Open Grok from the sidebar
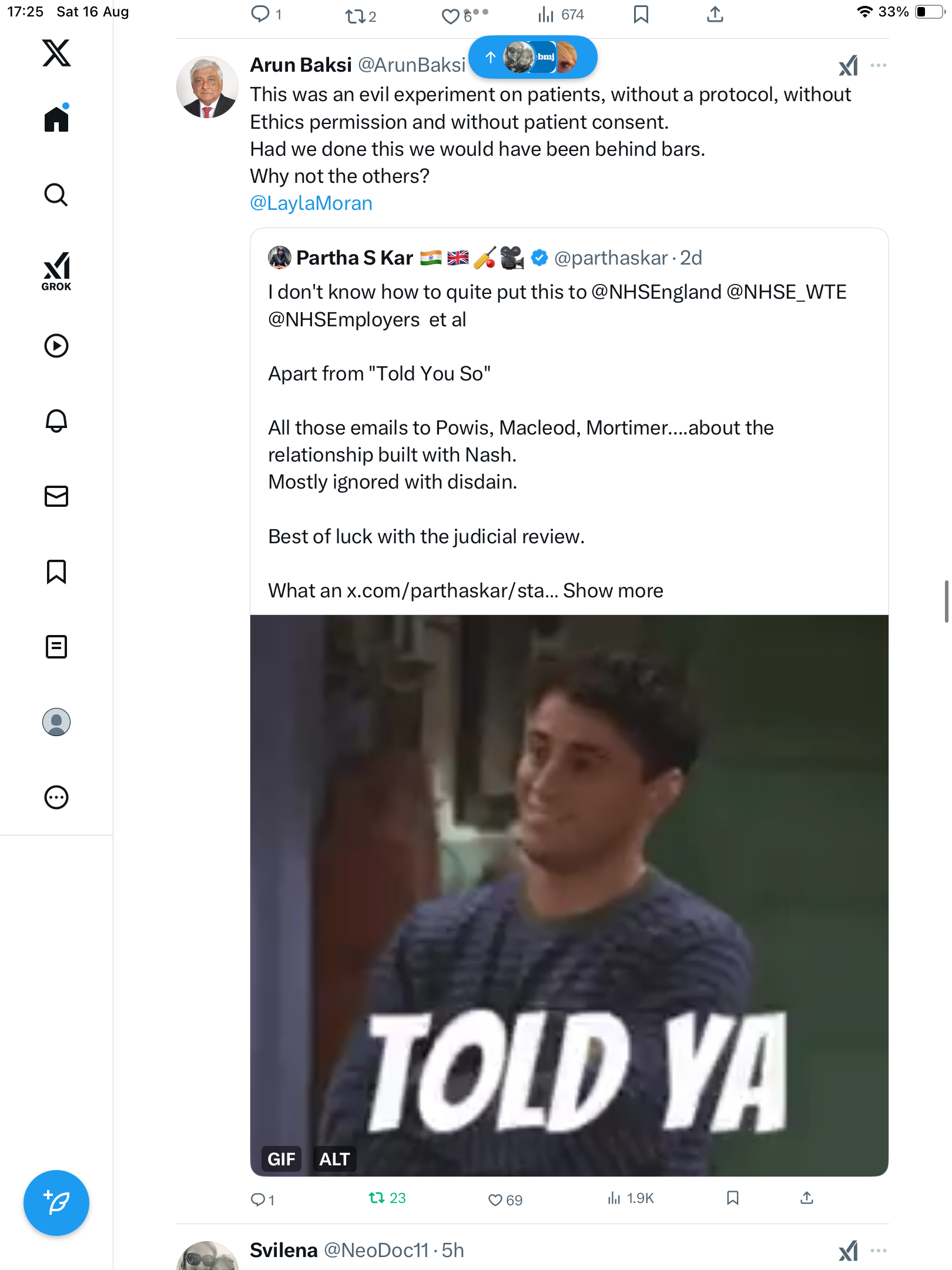 pos(56,271)
